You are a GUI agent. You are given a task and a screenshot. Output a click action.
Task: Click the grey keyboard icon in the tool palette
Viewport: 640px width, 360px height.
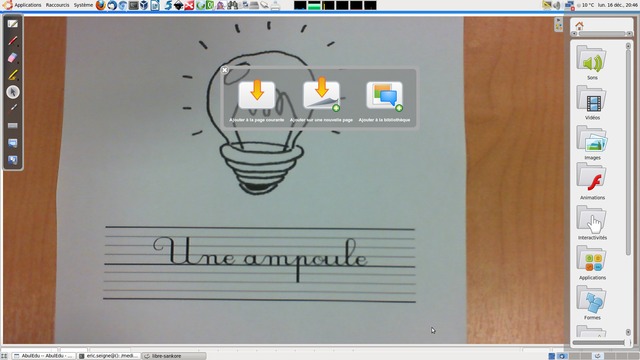coord(13,125)
